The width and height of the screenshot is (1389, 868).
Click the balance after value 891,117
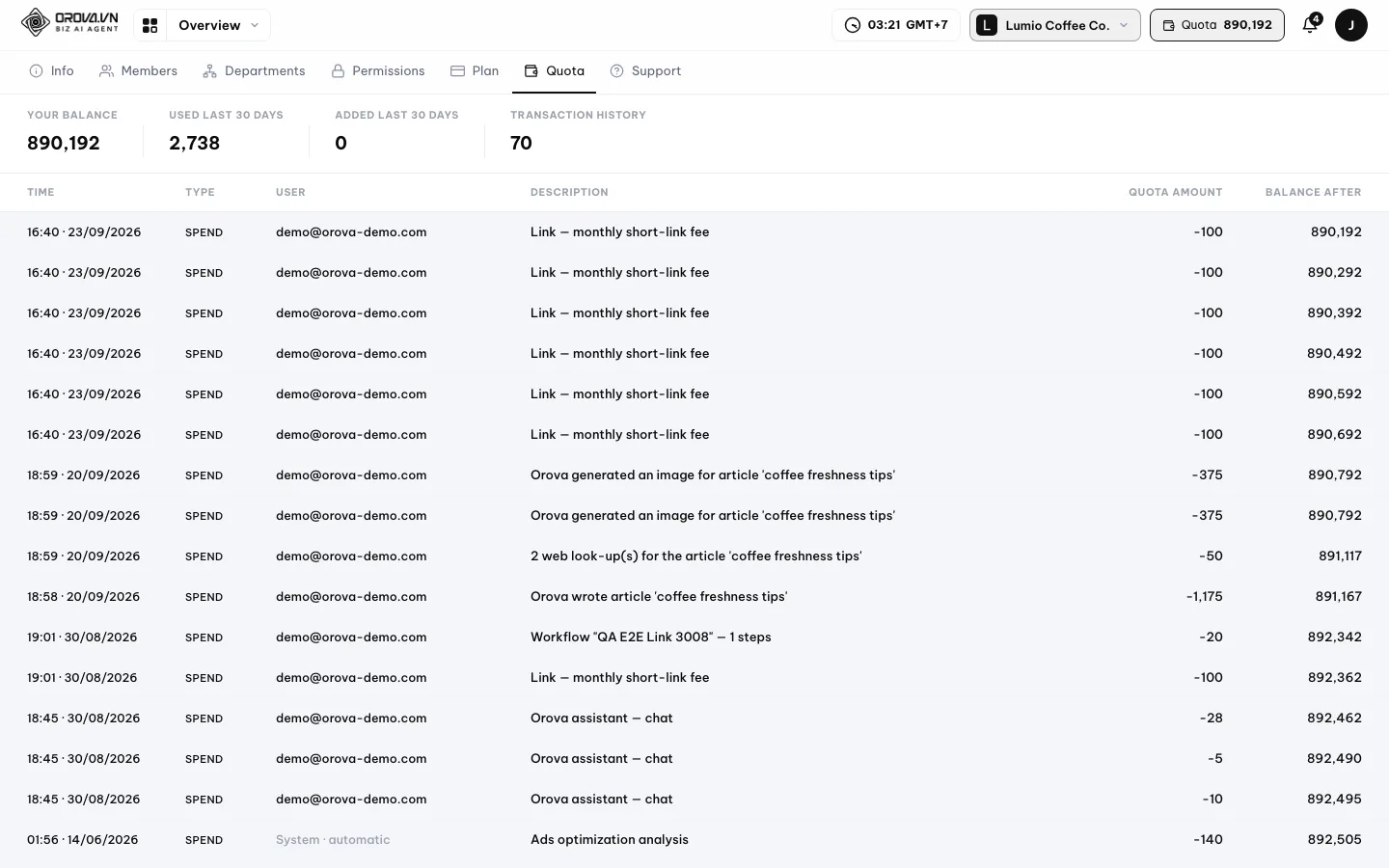tap(1341, 556)
